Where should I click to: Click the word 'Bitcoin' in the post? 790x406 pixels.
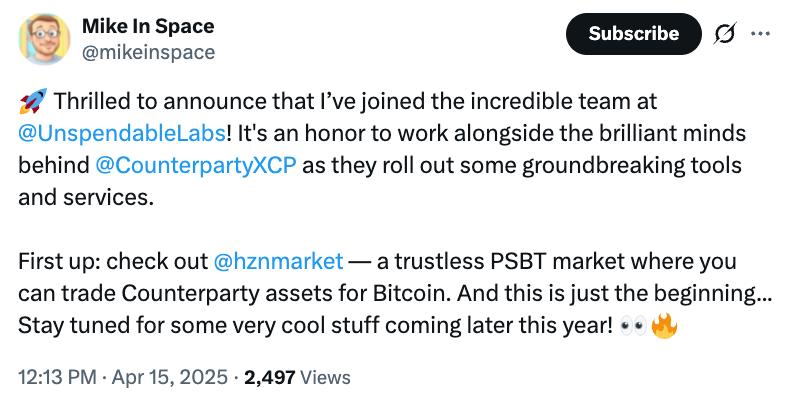pos(412,293)
